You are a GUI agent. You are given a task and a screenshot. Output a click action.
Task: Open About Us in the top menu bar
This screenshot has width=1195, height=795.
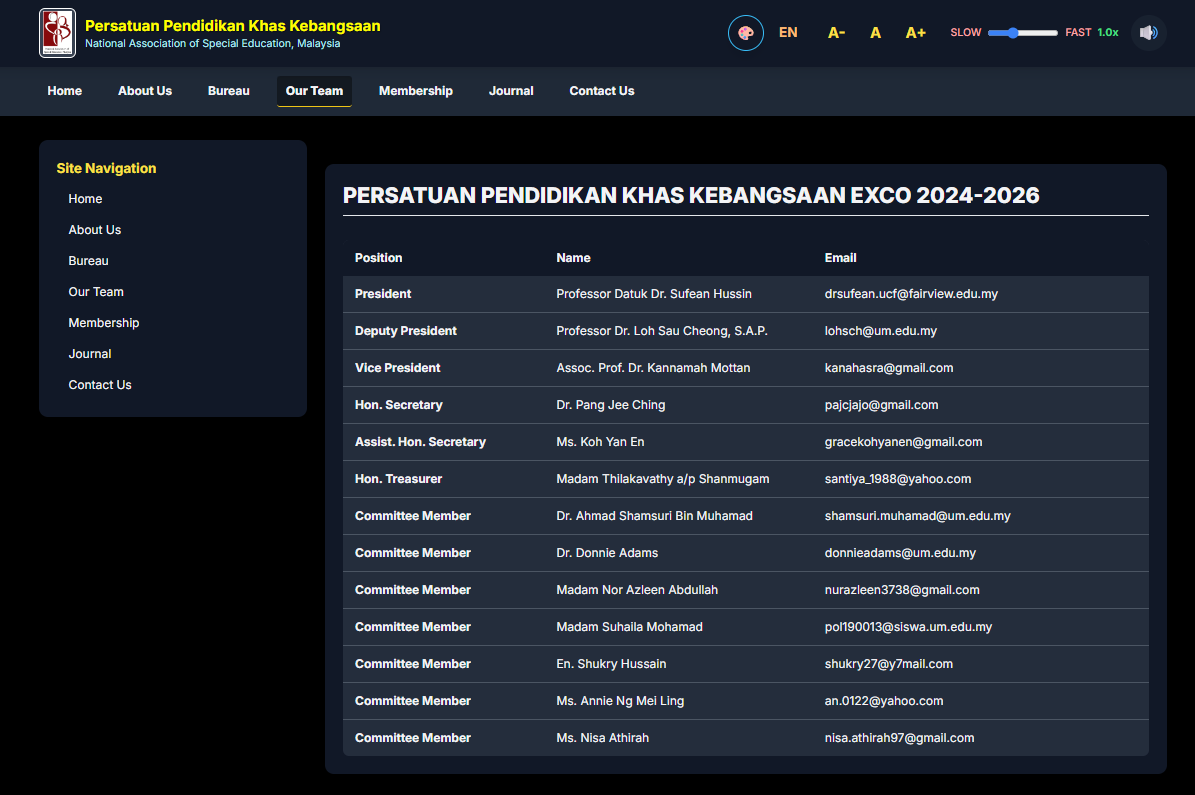145,91
